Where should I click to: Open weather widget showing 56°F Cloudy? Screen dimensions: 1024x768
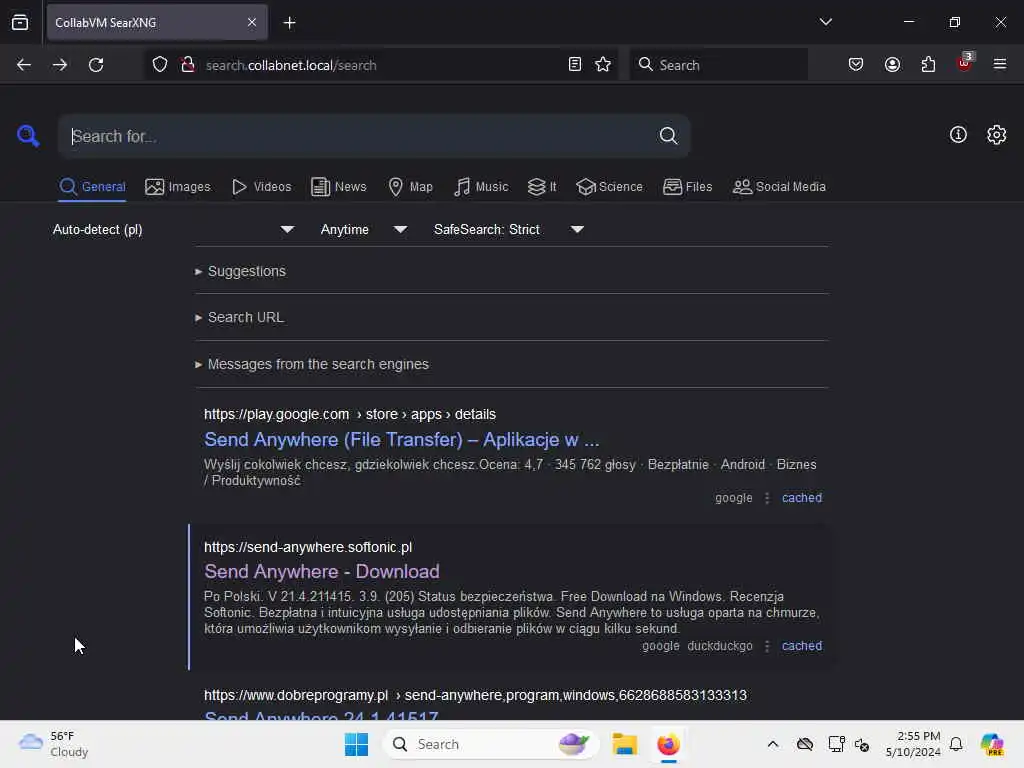pos(53,744)
